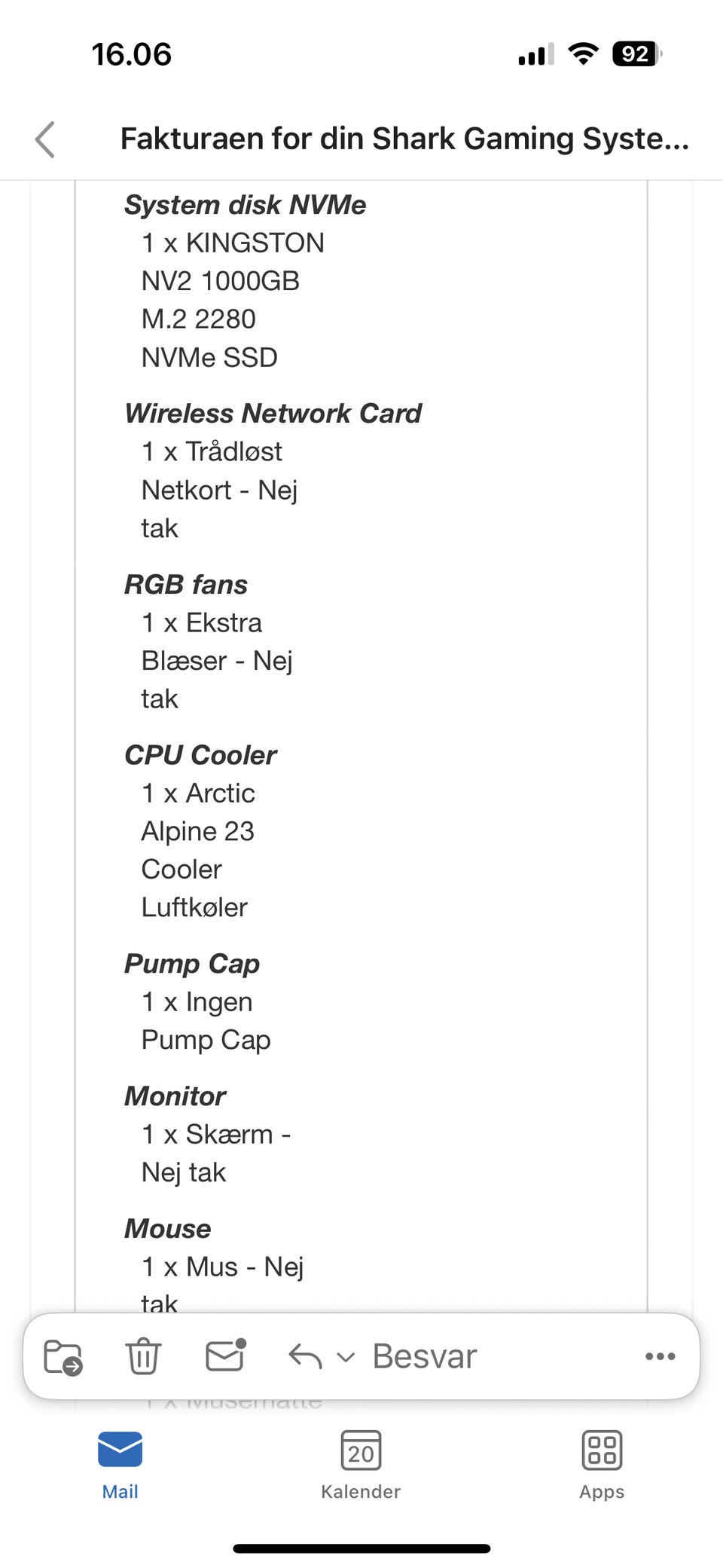
Task: Tap the Wireless Network Card heading
Action: coord(273,414)
